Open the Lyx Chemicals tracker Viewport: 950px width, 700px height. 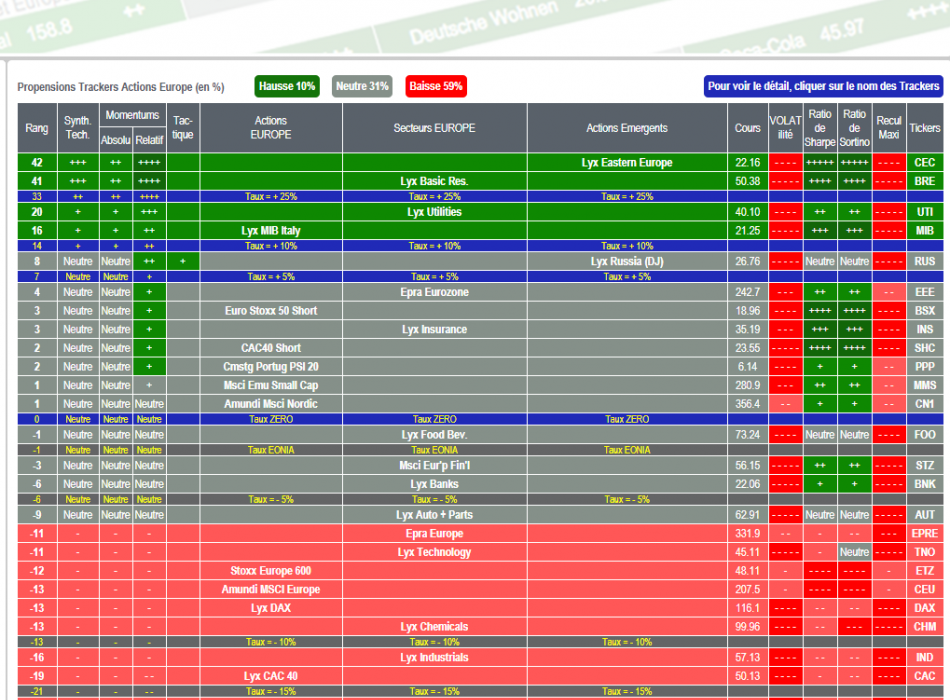[434, 627]
